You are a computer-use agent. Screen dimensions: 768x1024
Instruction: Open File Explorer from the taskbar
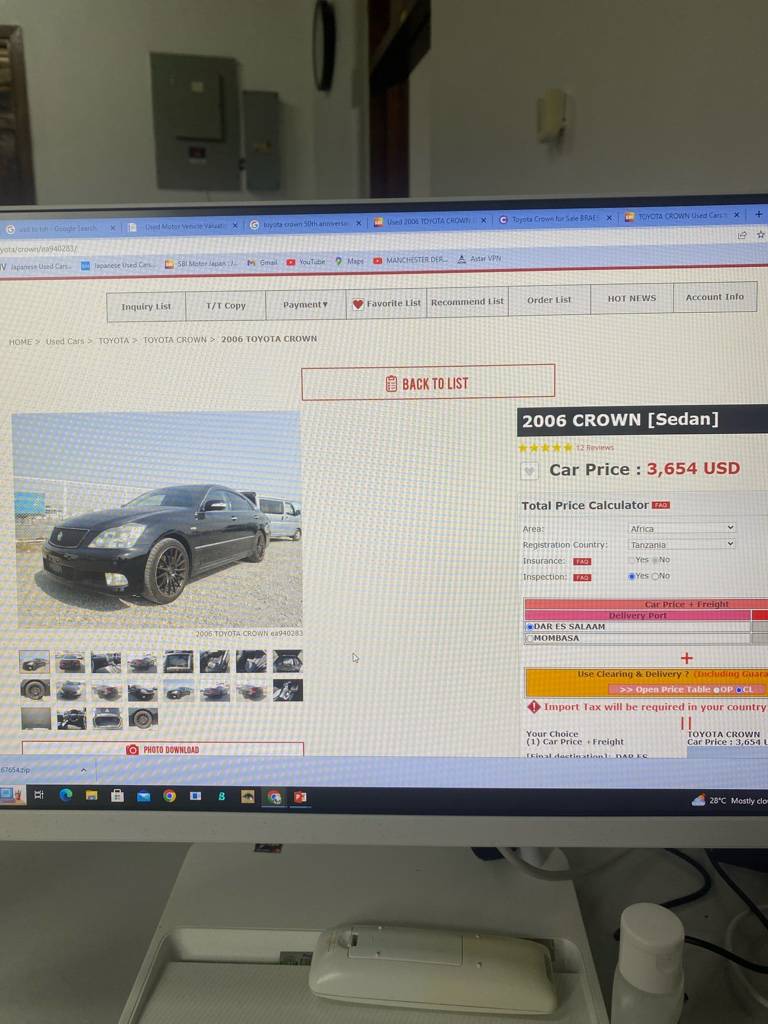tap(91, 795)
